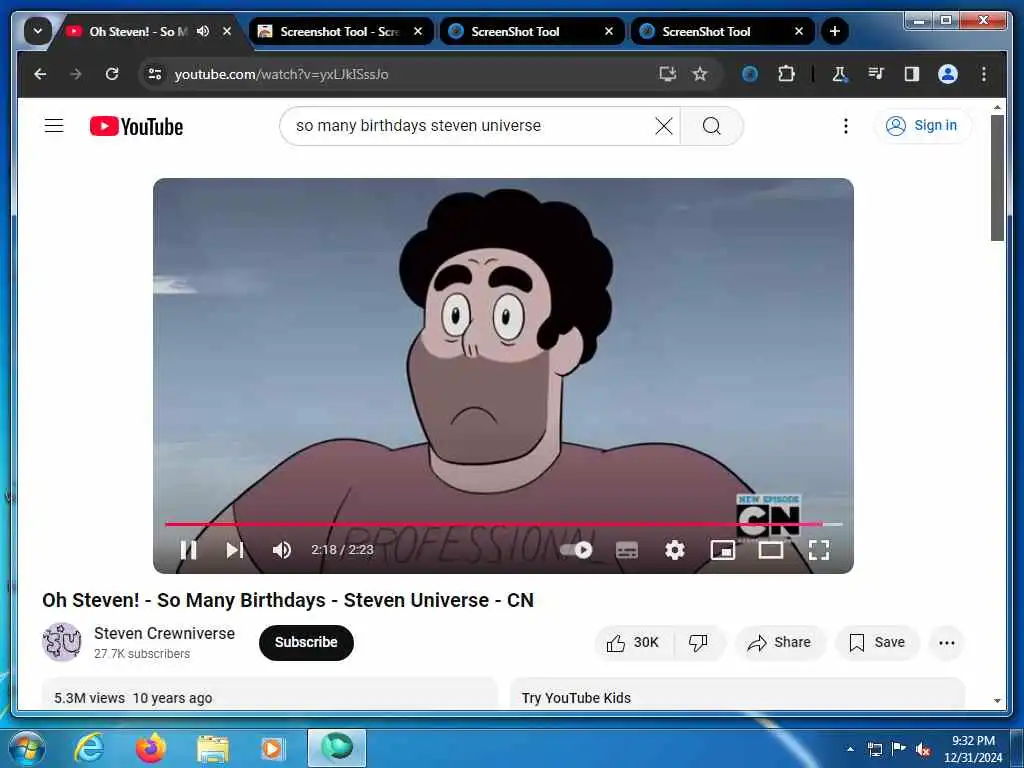Screen dimensions: 1024x768
Task: Skip to the next video
Action: [235, 550]
